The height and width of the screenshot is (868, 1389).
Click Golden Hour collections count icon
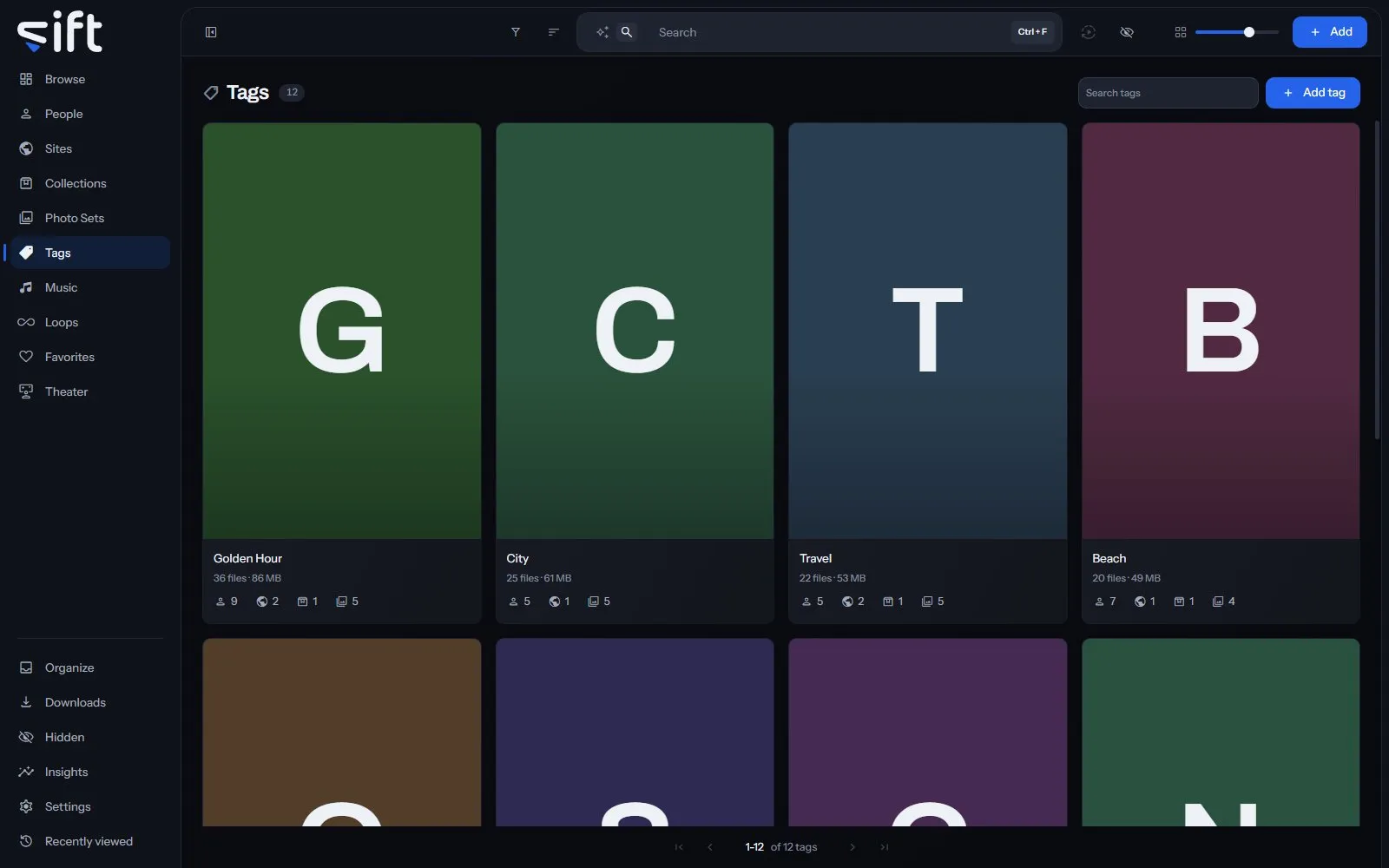302,602
